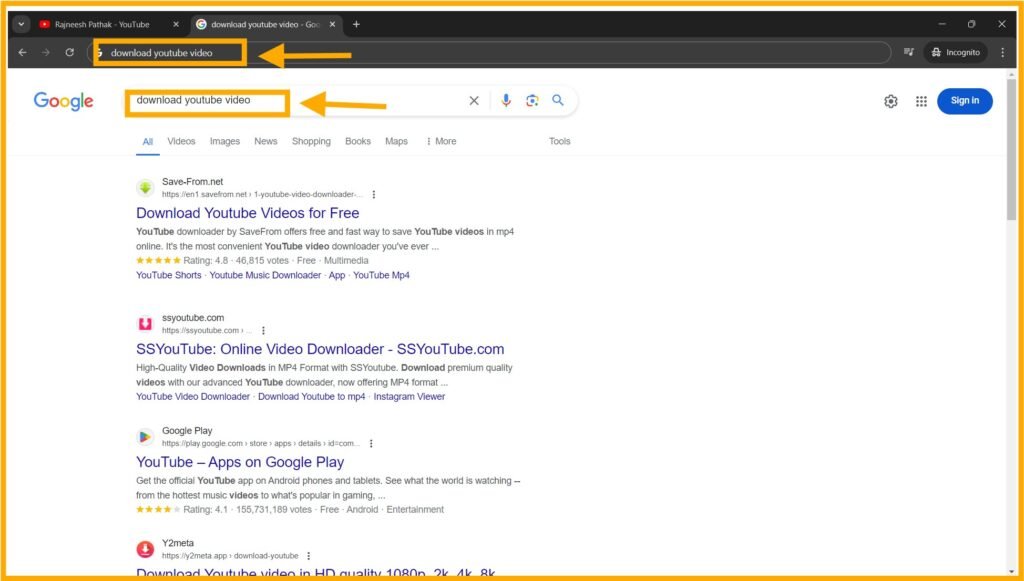
Task: Switch to Shopping results
Action: (311, 141)
